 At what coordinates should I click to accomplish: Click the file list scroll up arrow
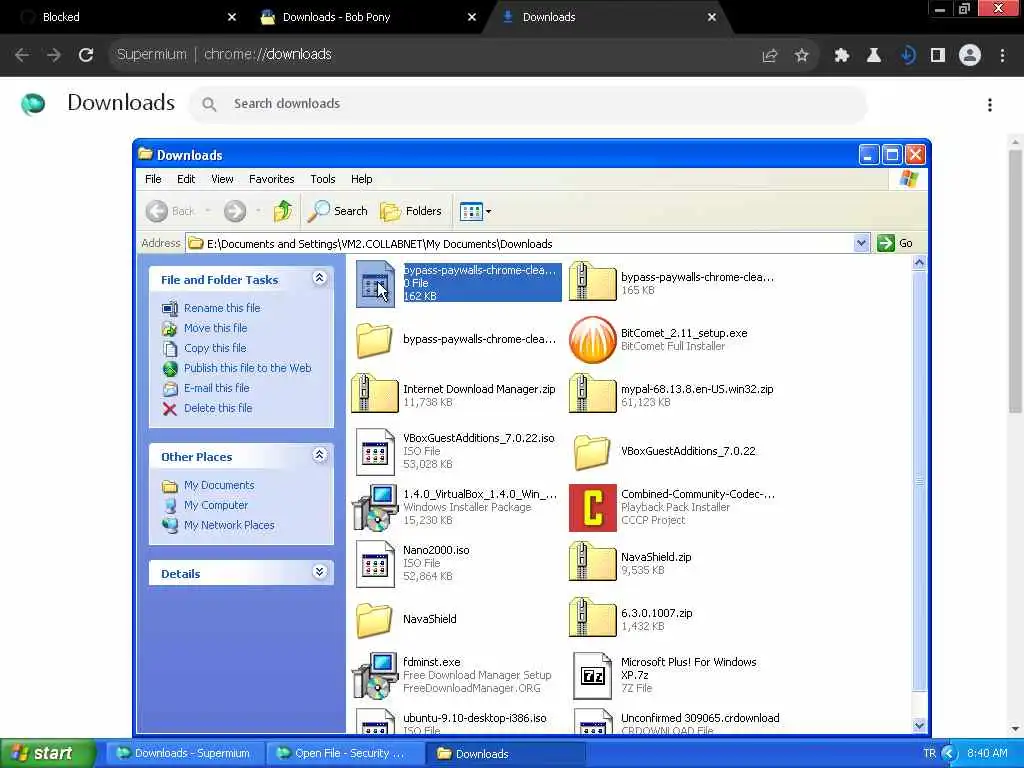tap(919, 263)
